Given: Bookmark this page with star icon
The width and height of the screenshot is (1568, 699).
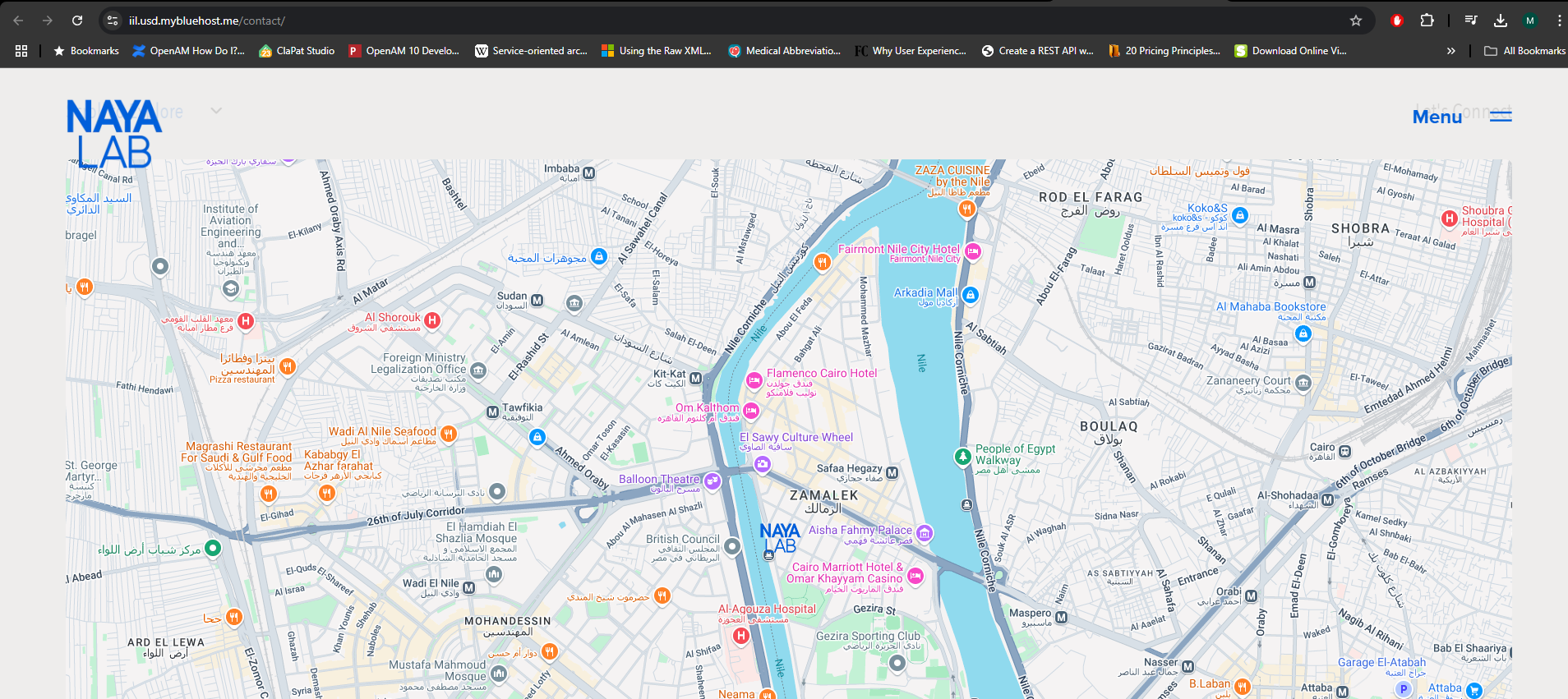Looking at the screenshot, I should coord(1356,21).
